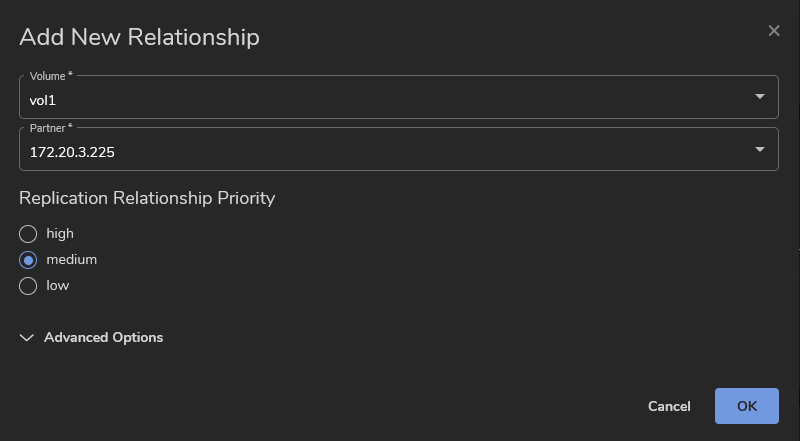800x441 pixels.
Task: Click the "Partner *" field label
Action: point(51,128)
